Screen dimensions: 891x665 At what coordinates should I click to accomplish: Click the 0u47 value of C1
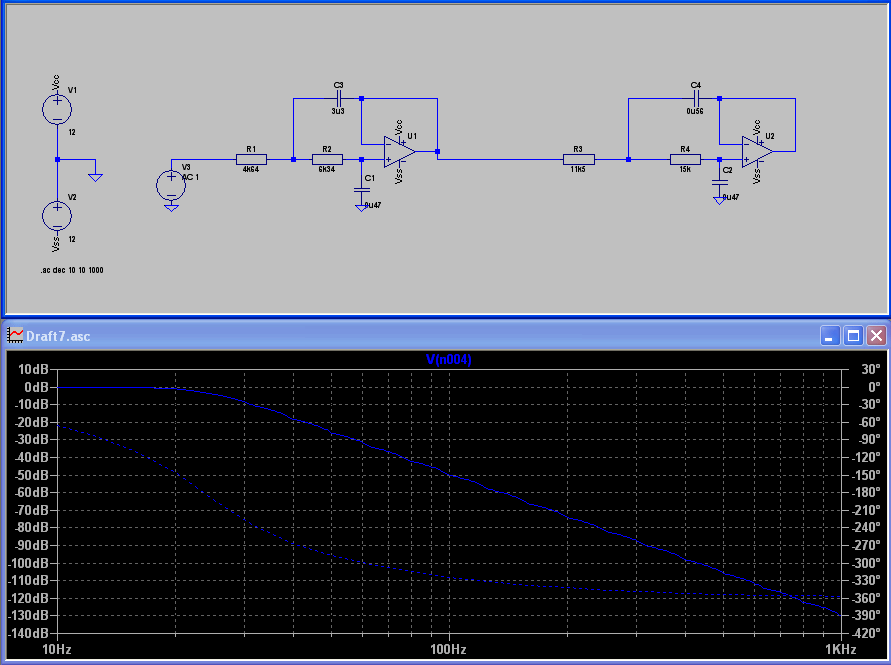click(x=373, y=205)
